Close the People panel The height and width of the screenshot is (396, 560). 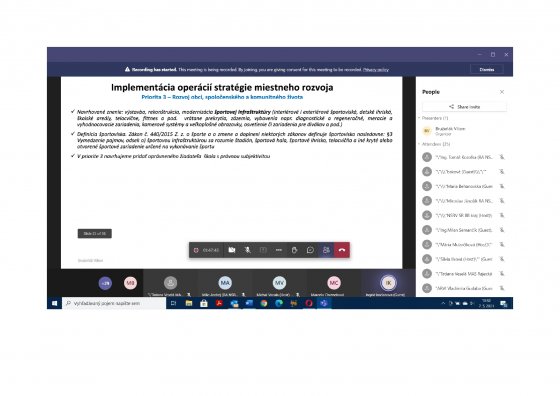click(x=502, y=92)
